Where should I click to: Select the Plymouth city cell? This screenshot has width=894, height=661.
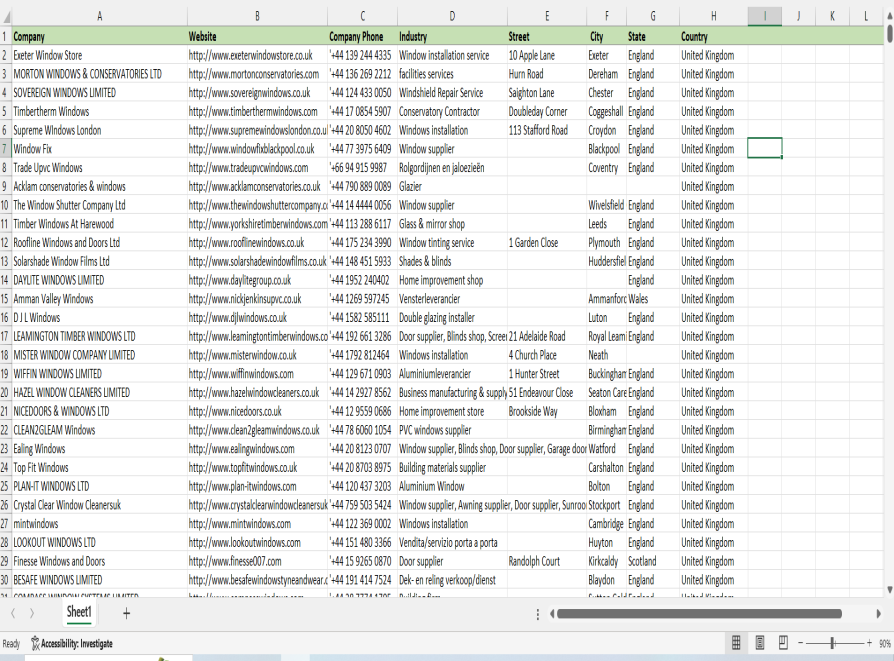coord(607,243)
